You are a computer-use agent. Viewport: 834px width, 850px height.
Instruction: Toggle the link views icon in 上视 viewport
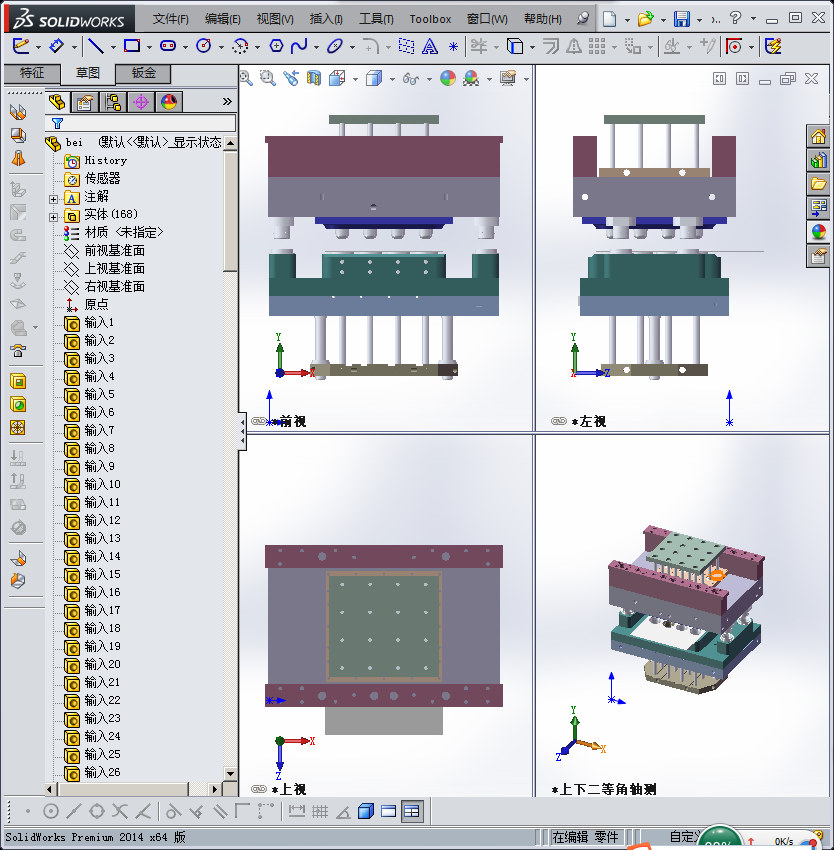click(259, 789)
